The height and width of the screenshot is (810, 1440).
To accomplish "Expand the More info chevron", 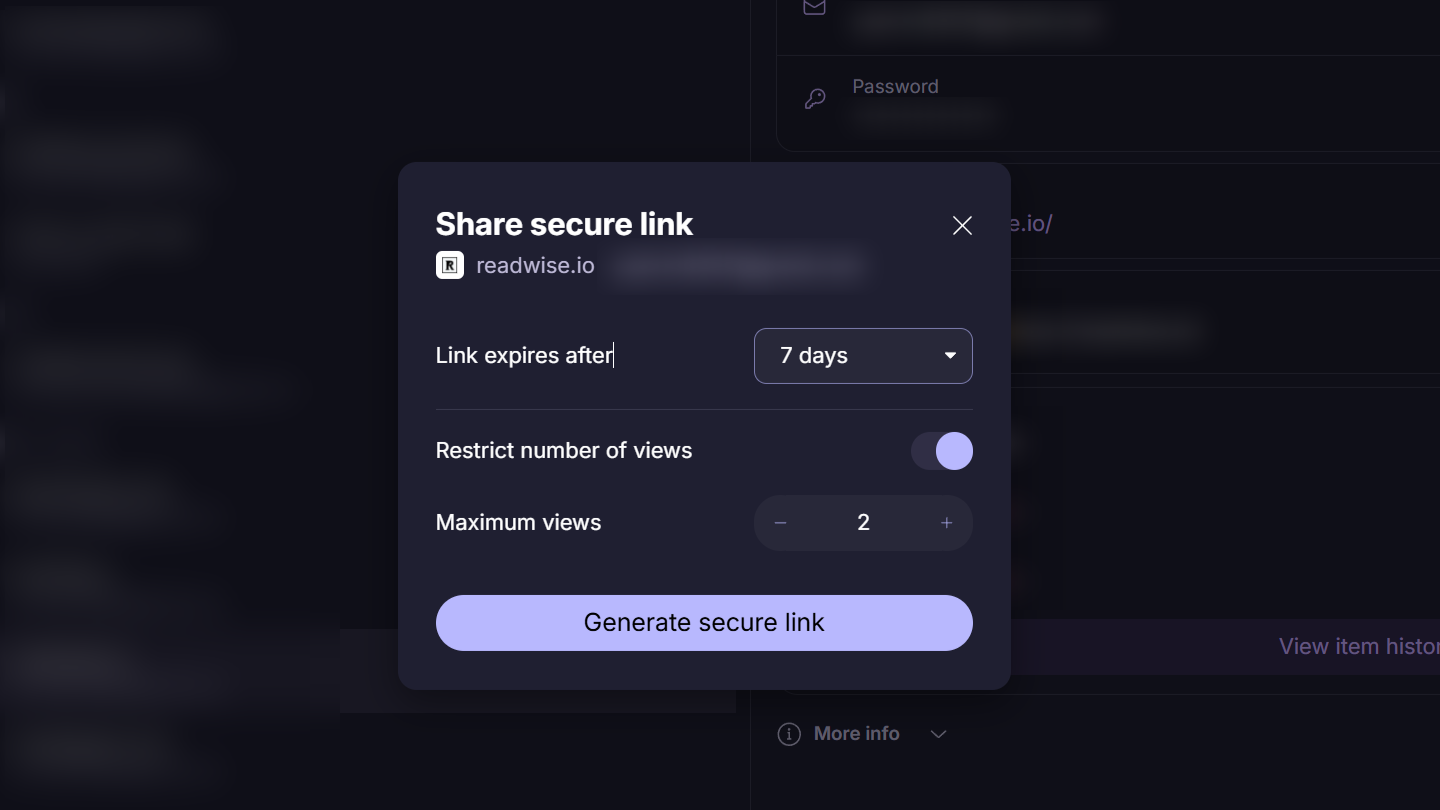I will tap(938, 735).
